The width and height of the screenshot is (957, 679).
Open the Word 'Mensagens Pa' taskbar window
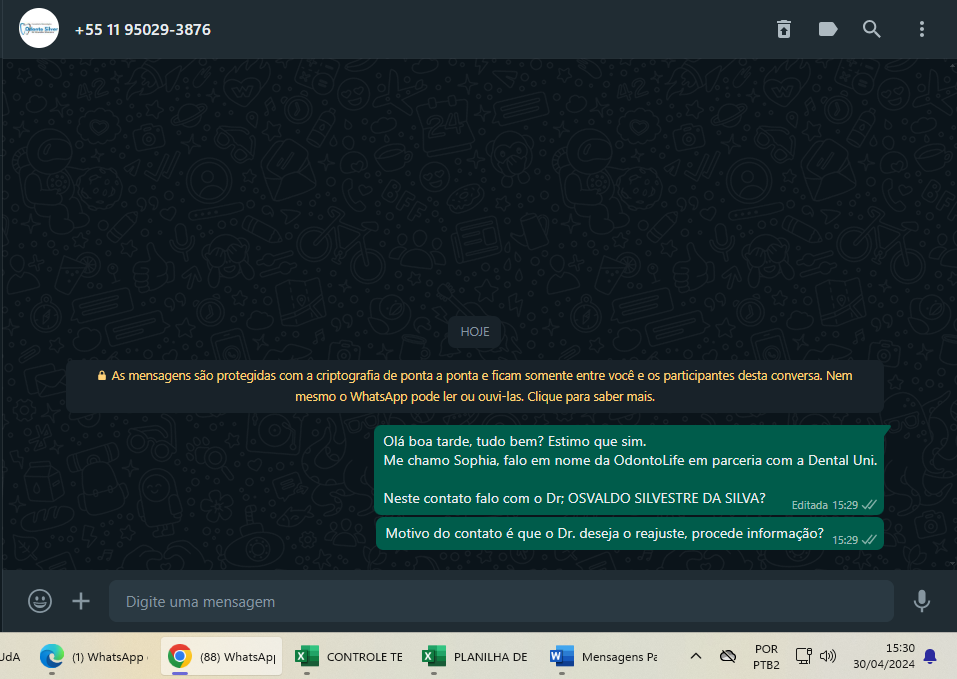coord(603,656)
